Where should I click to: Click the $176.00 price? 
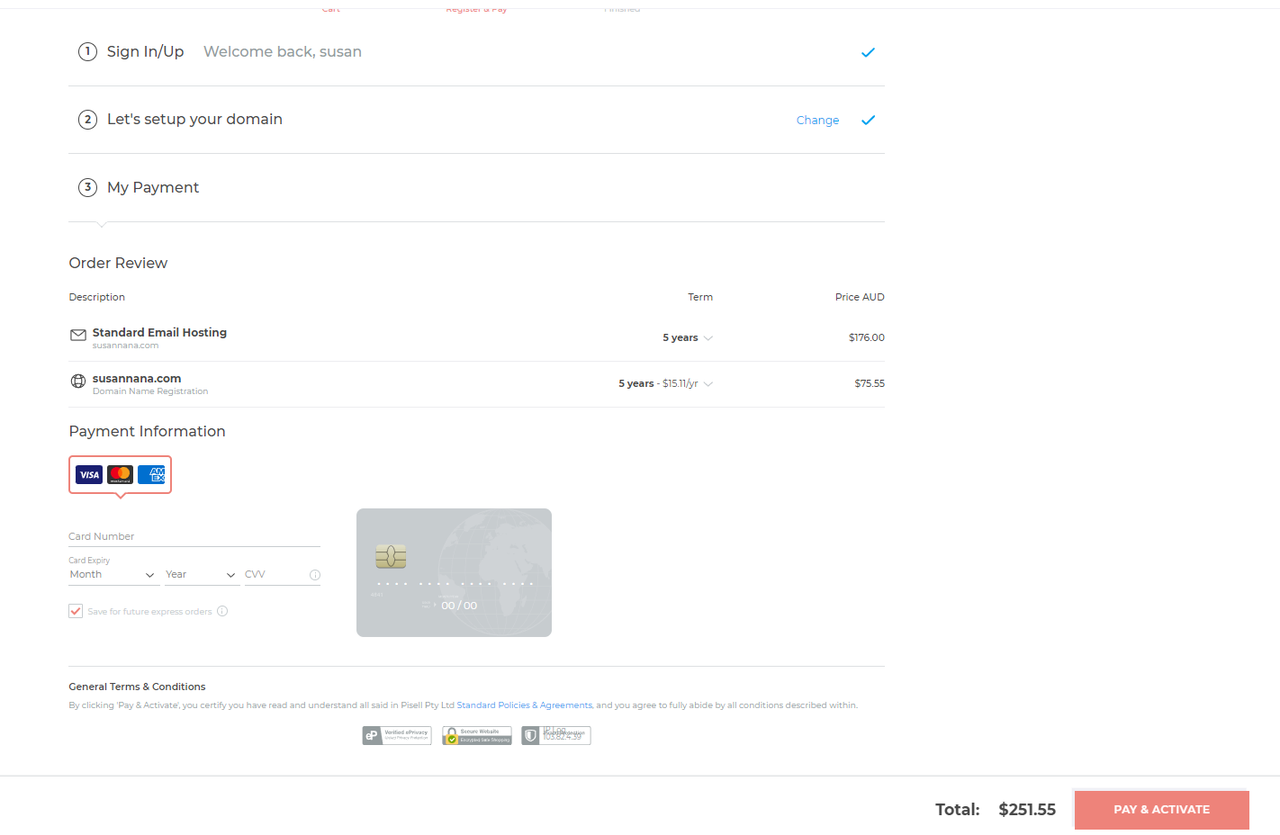tap(867, 338)
